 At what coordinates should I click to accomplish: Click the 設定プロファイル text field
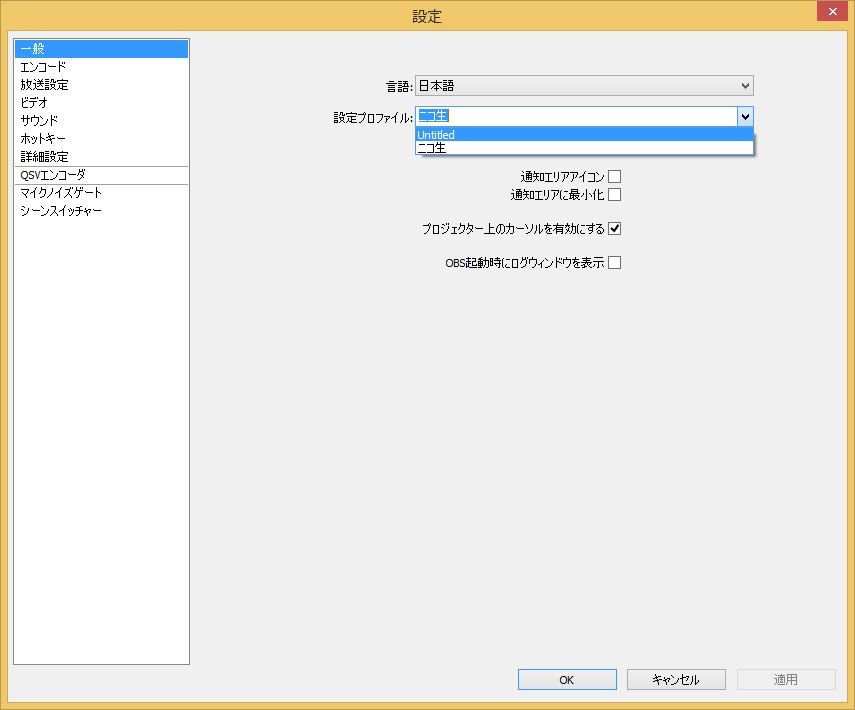coord(576,116)
